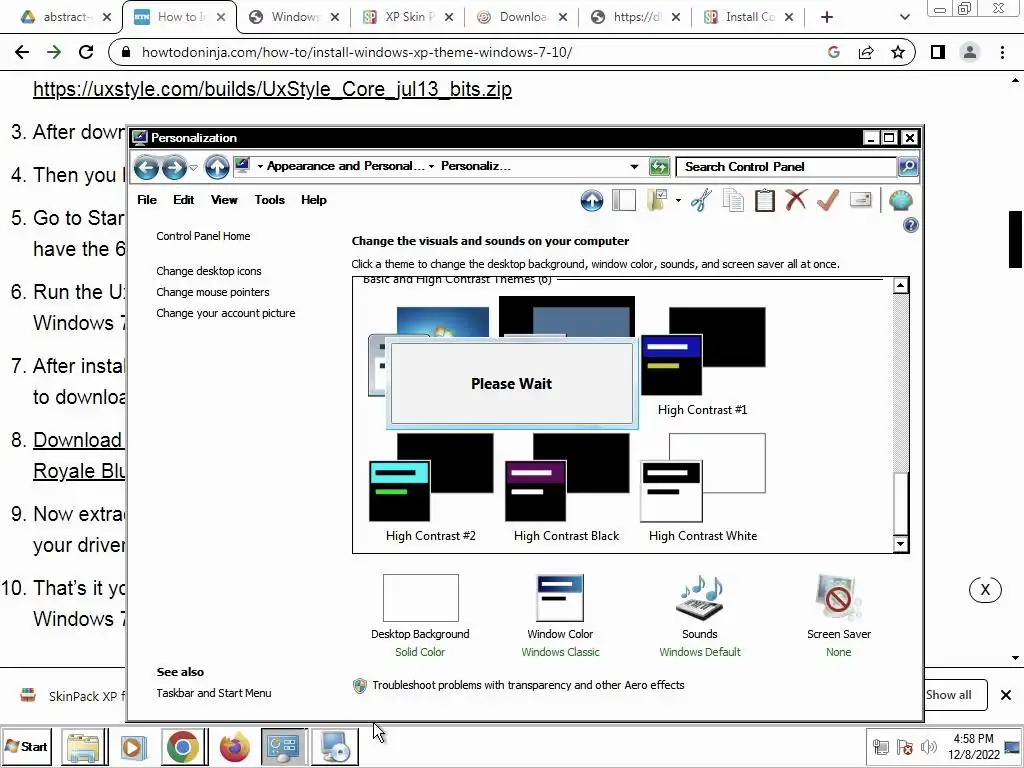Click Control Panel Home link
The width and height of the screenshot is (1024, 768).
(x=203, y=236)
